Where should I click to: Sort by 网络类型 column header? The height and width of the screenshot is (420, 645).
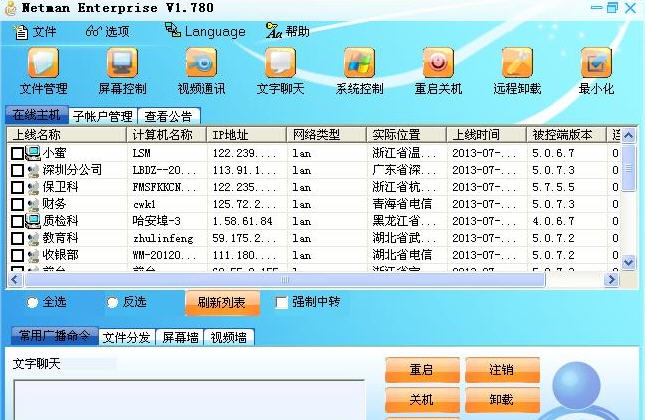327,135
